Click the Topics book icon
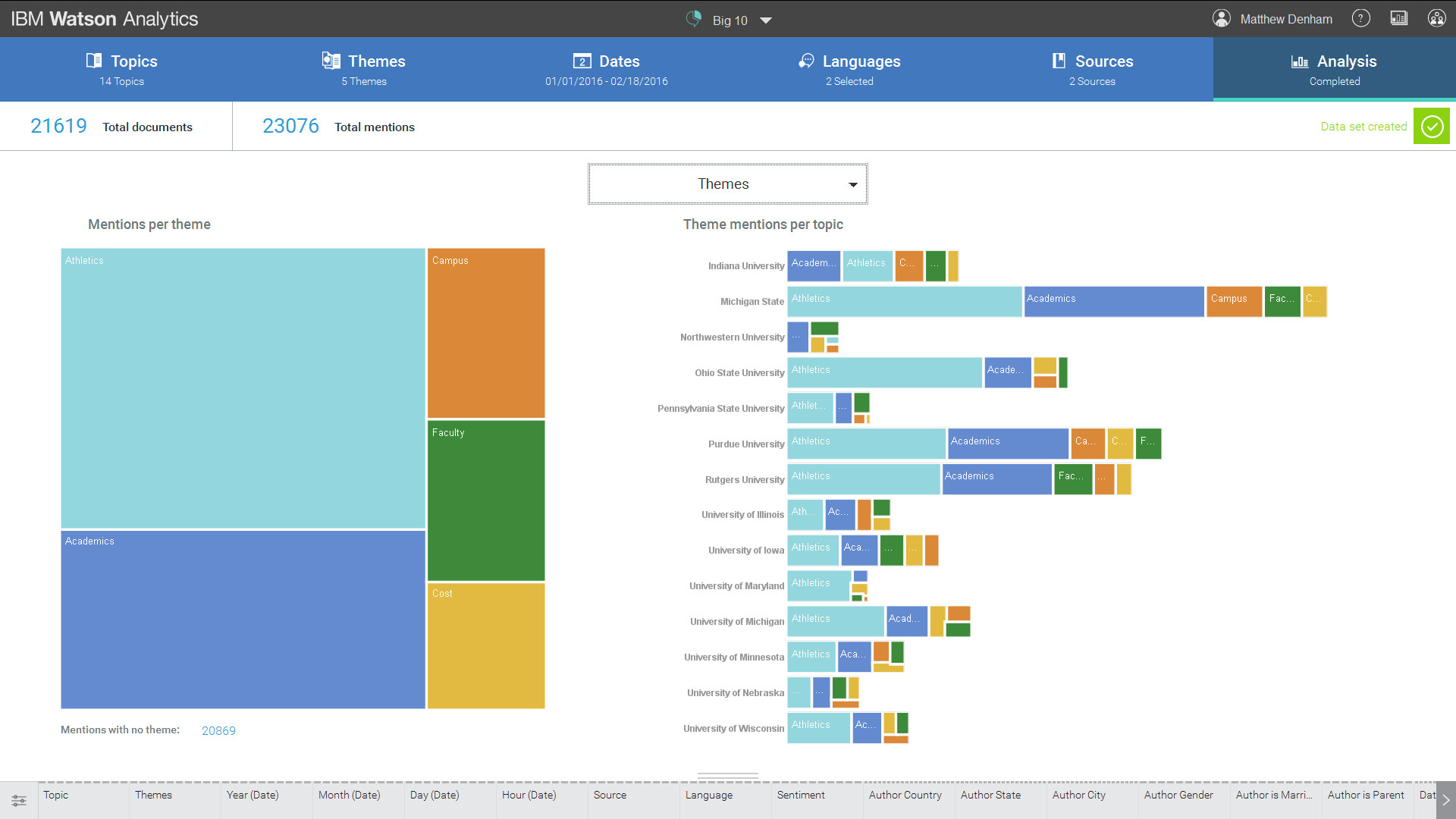This screenshot has width=1456, height=819. click(94, 61)
